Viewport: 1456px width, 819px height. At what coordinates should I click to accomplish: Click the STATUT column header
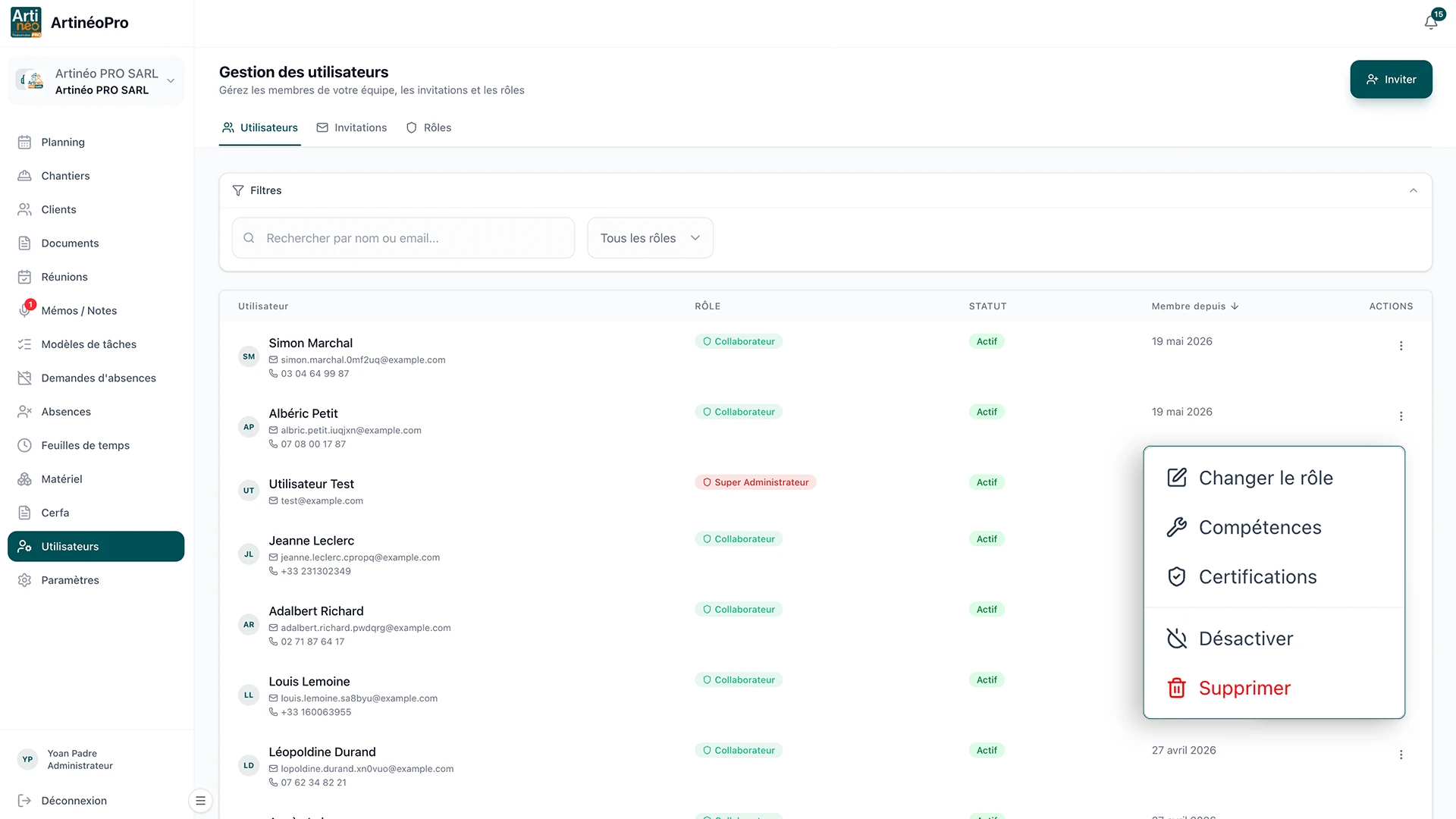point(987,306)
